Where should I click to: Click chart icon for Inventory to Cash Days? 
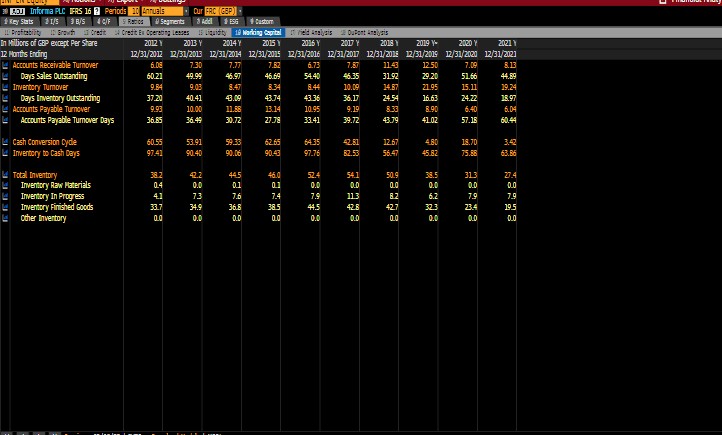[5, 153]
